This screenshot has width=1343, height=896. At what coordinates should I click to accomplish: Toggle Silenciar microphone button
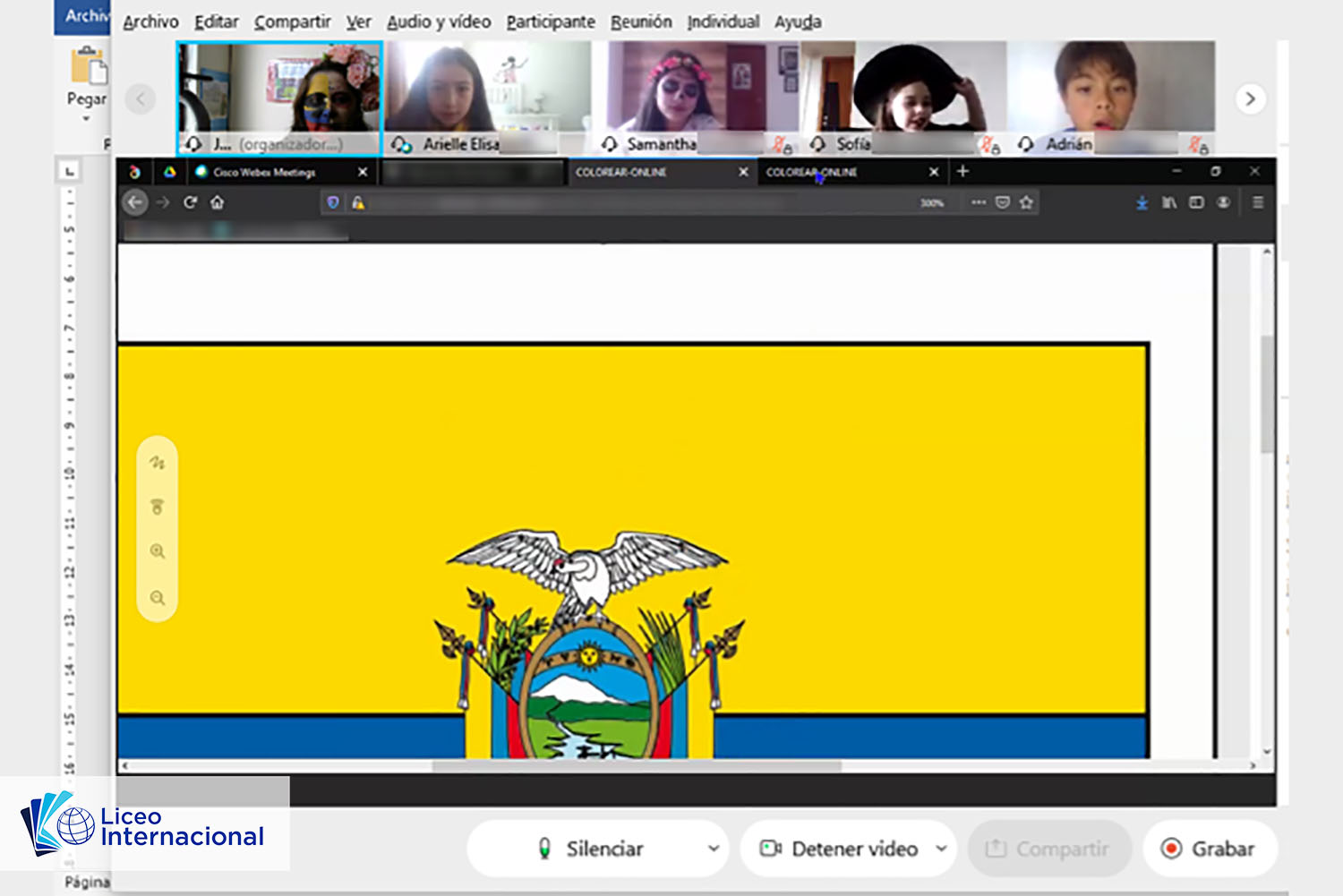pyautogui.click(x=590, y=849)
